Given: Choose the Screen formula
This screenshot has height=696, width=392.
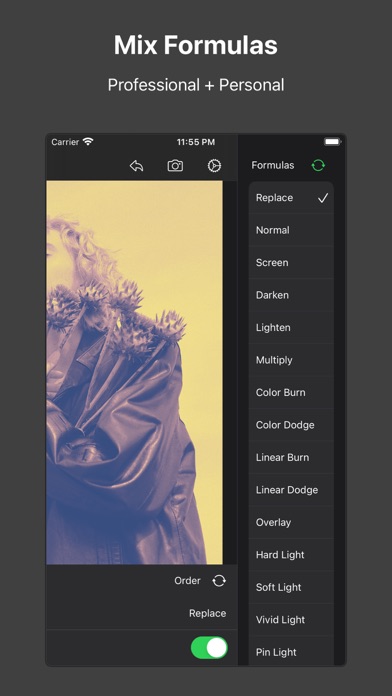Looking at the screenshot, I should tap(291, 262).
